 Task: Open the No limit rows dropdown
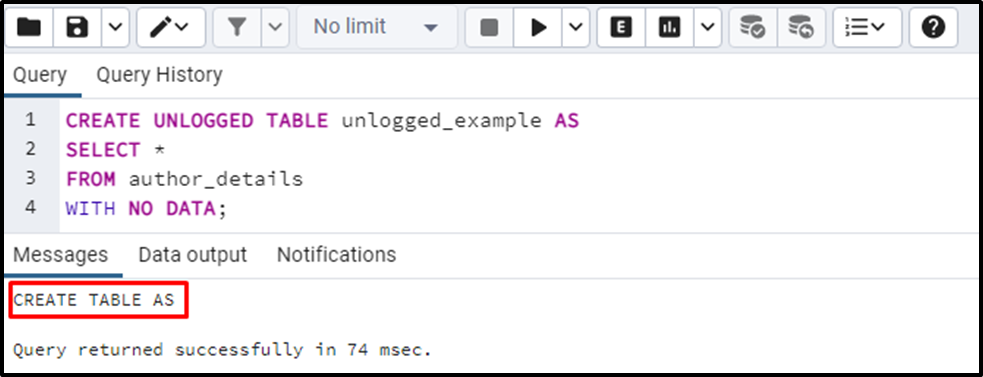tap(376, 27)
